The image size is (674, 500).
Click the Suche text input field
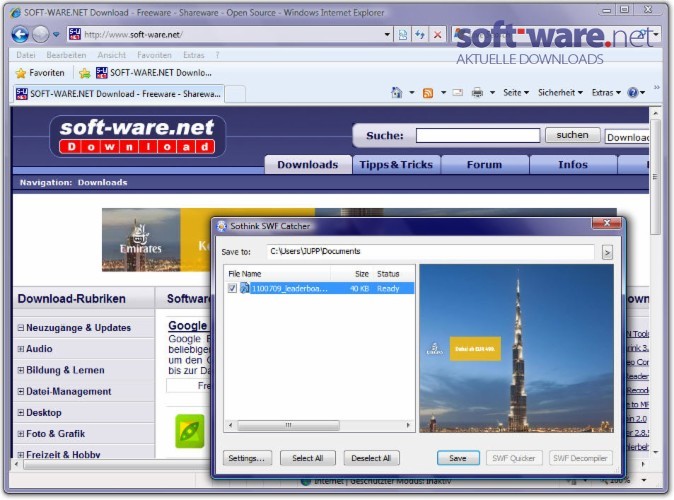(478, 135)
